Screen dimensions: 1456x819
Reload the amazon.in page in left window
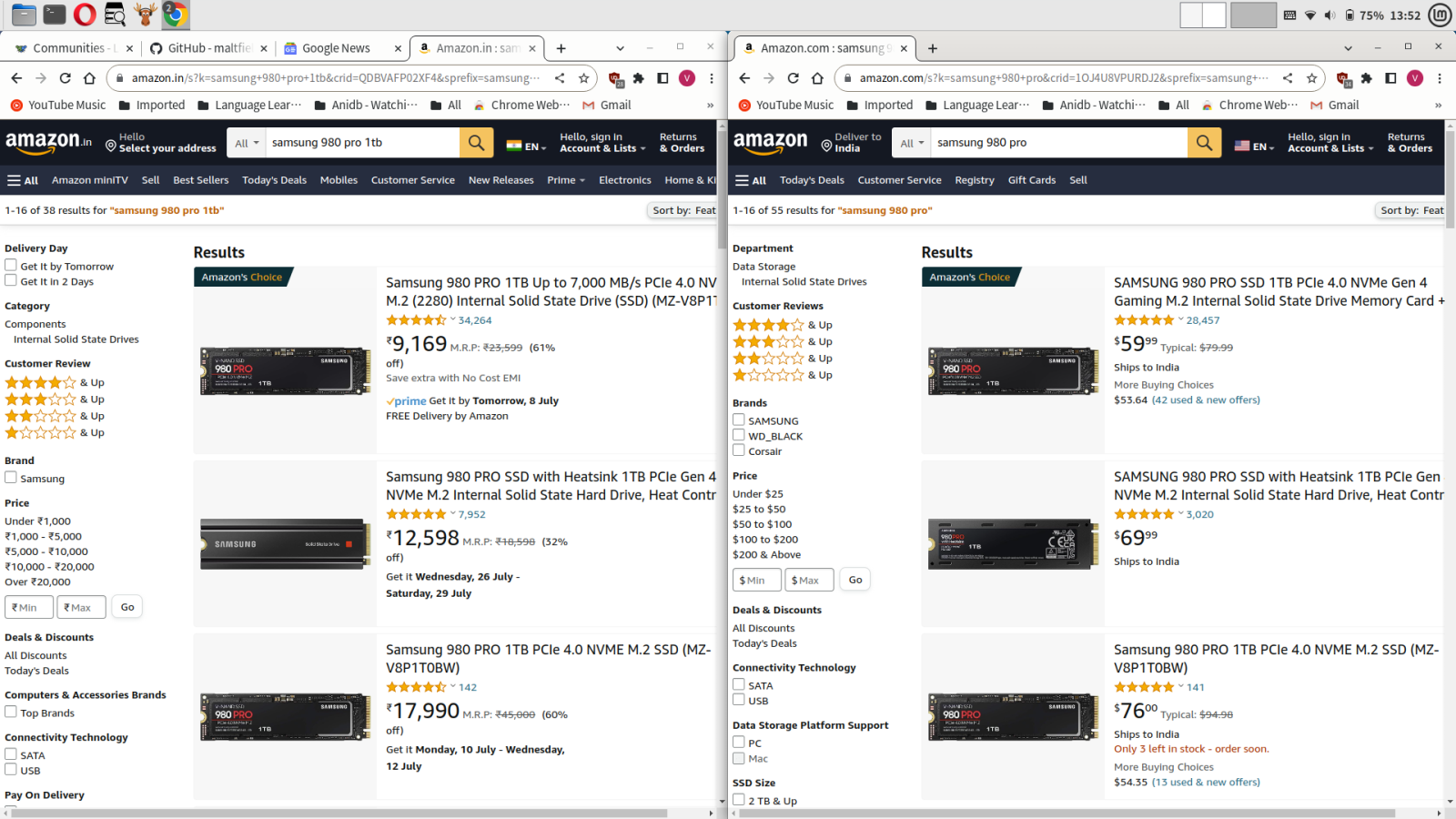(x=65, y=78)
